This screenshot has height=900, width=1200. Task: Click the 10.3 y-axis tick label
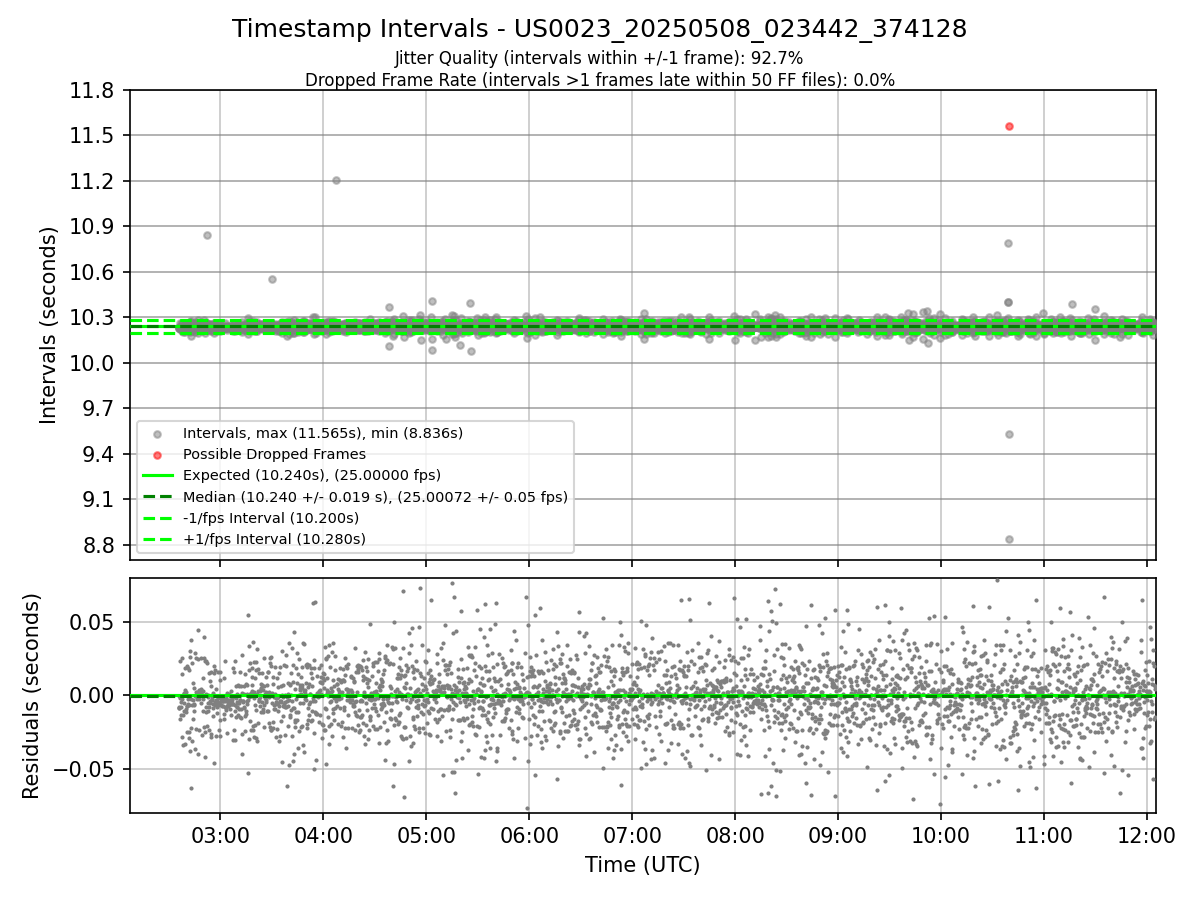coord(90,318)
